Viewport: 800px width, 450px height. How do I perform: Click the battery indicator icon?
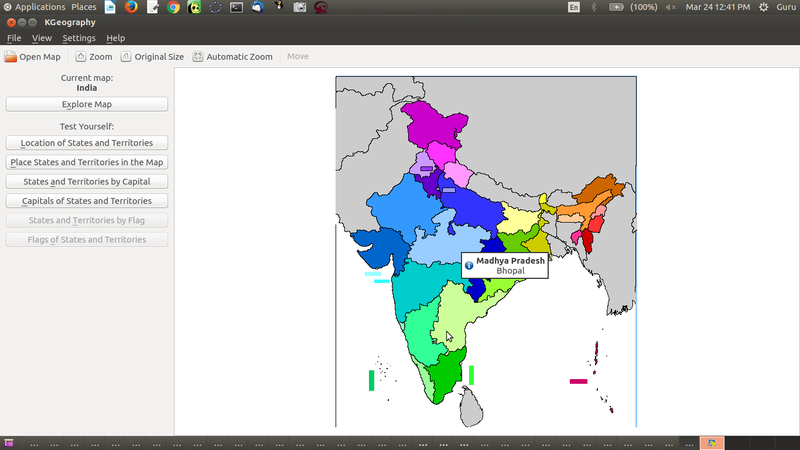[616, 7]
